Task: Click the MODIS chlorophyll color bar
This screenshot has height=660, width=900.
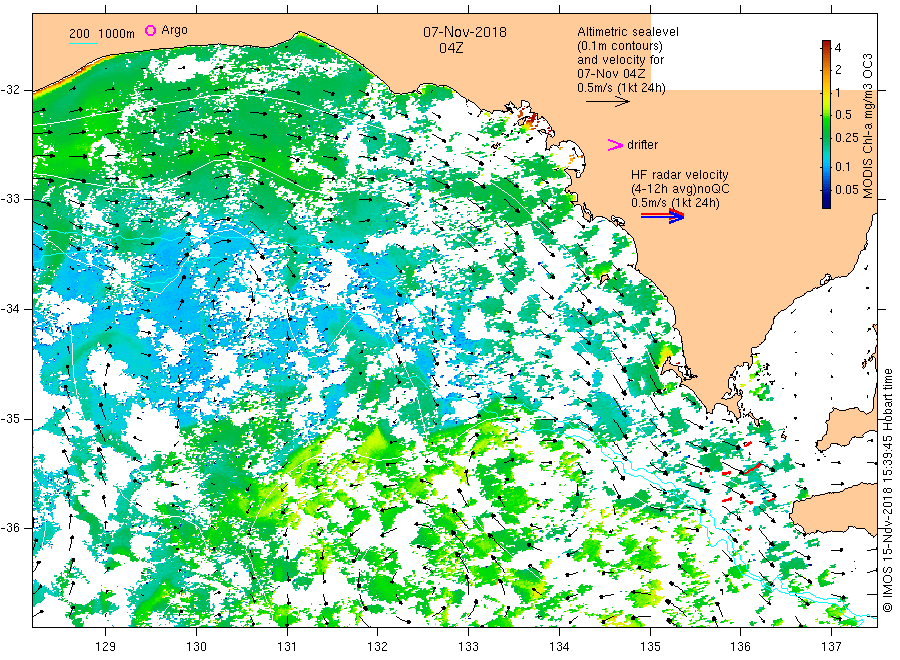Action: coord(827,124)
